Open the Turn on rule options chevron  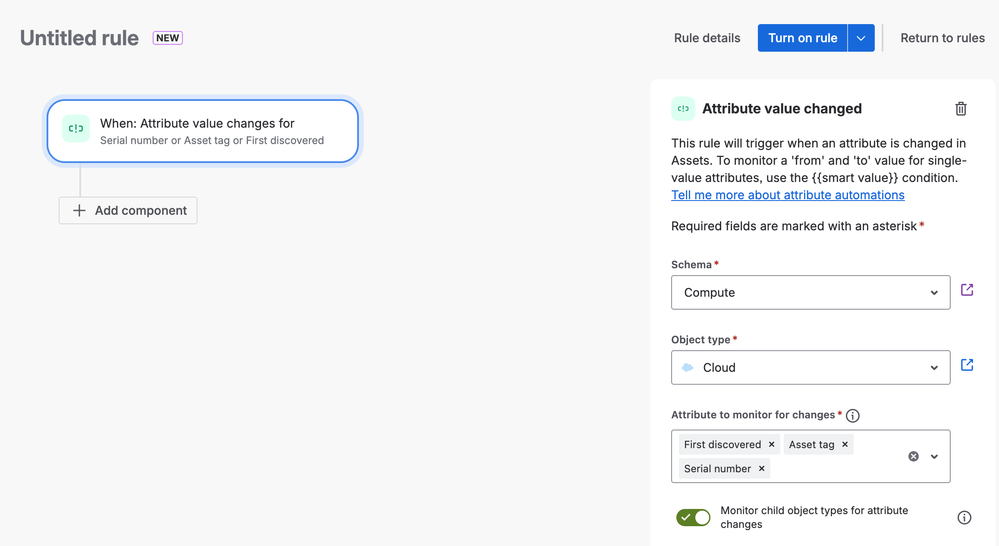[861, 38]
